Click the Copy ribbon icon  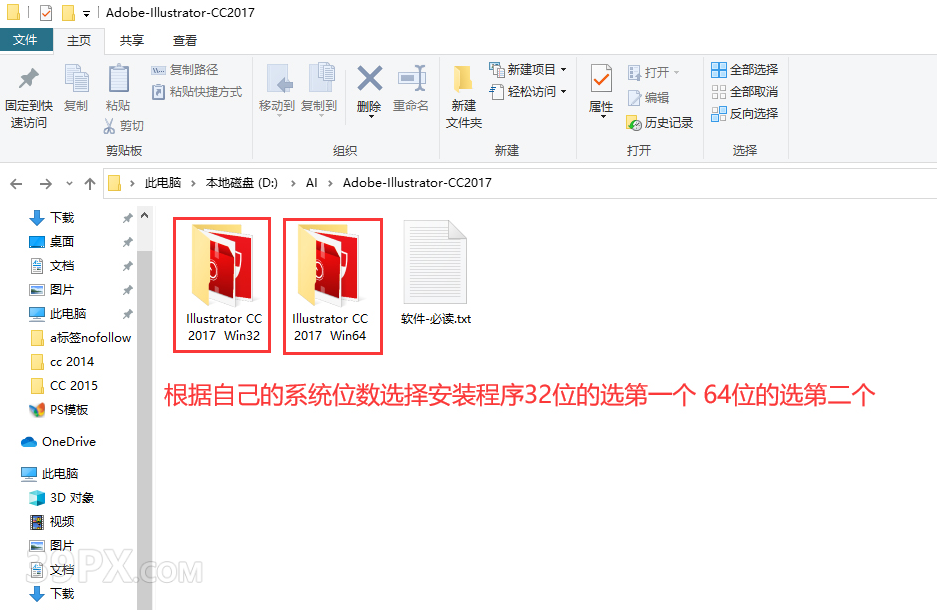coord(76,78)
